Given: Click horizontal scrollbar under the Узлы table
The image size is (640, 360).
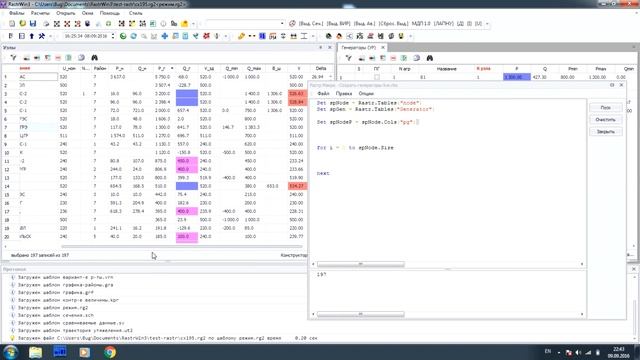Looking at the screenshot, I should [x=182, y=247].
